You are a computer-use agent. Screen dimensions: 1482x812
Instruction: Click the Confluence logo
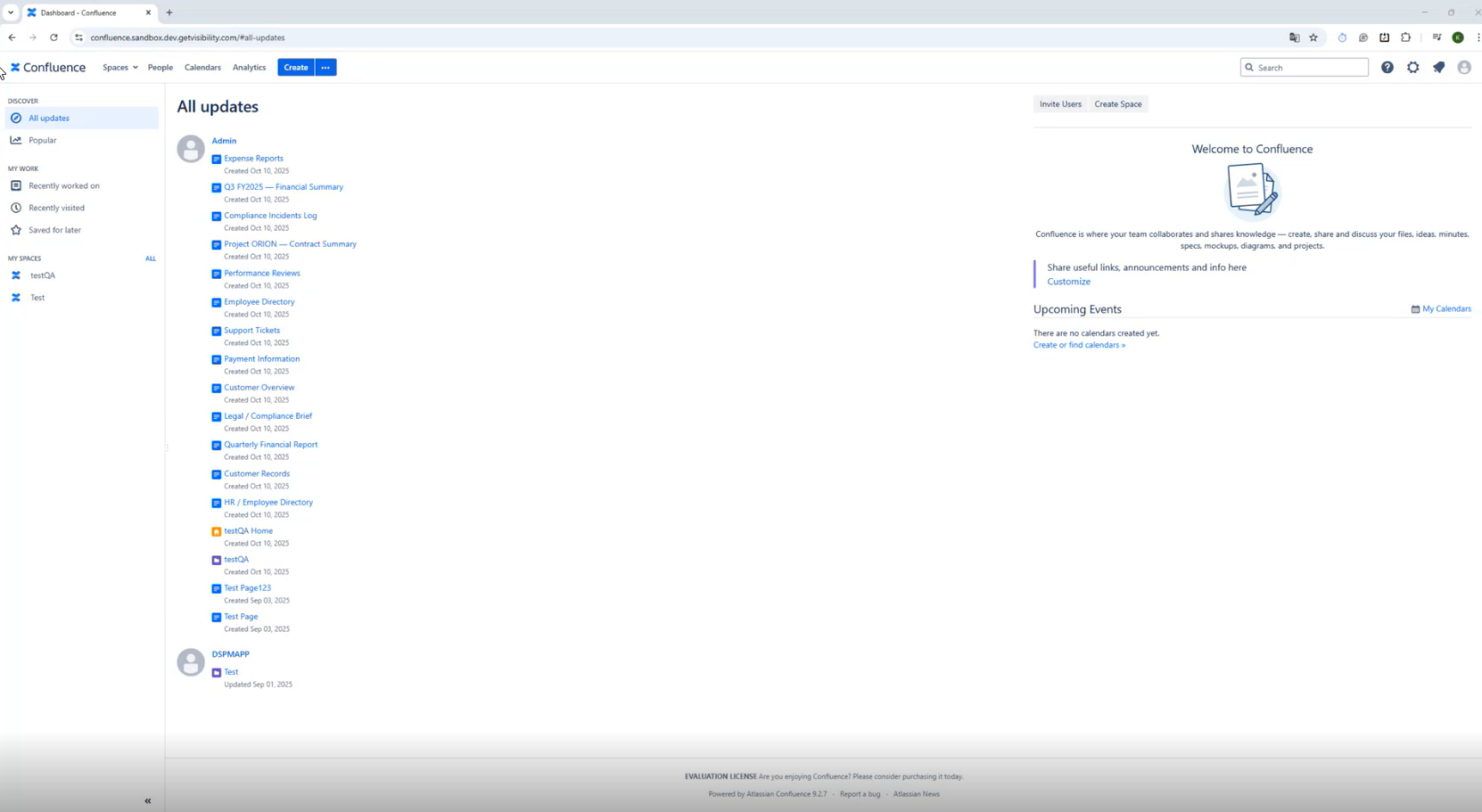click(48, 68)
